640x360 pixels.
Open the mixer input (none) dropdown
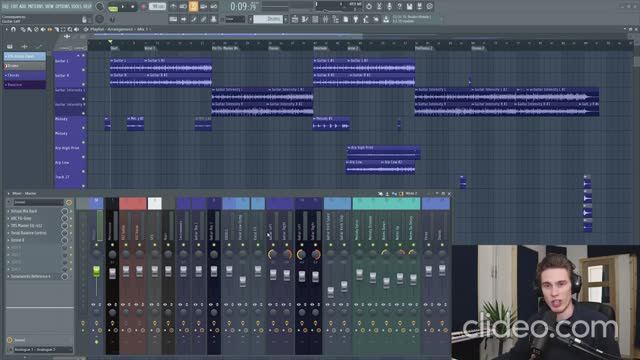pyautogui.click(x=39, y=202)
